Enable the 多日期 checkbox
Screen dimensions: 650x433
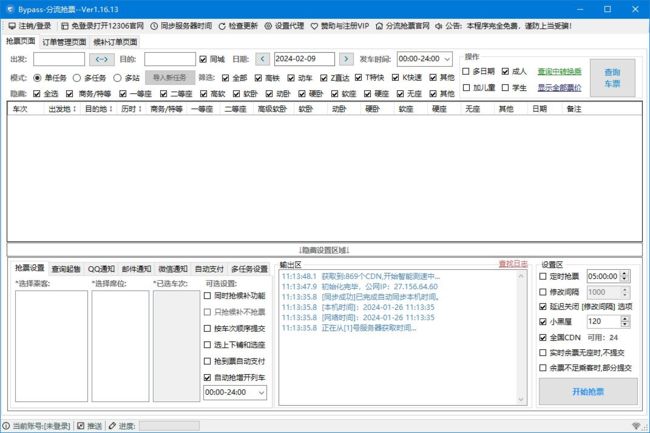click(466, 71)
